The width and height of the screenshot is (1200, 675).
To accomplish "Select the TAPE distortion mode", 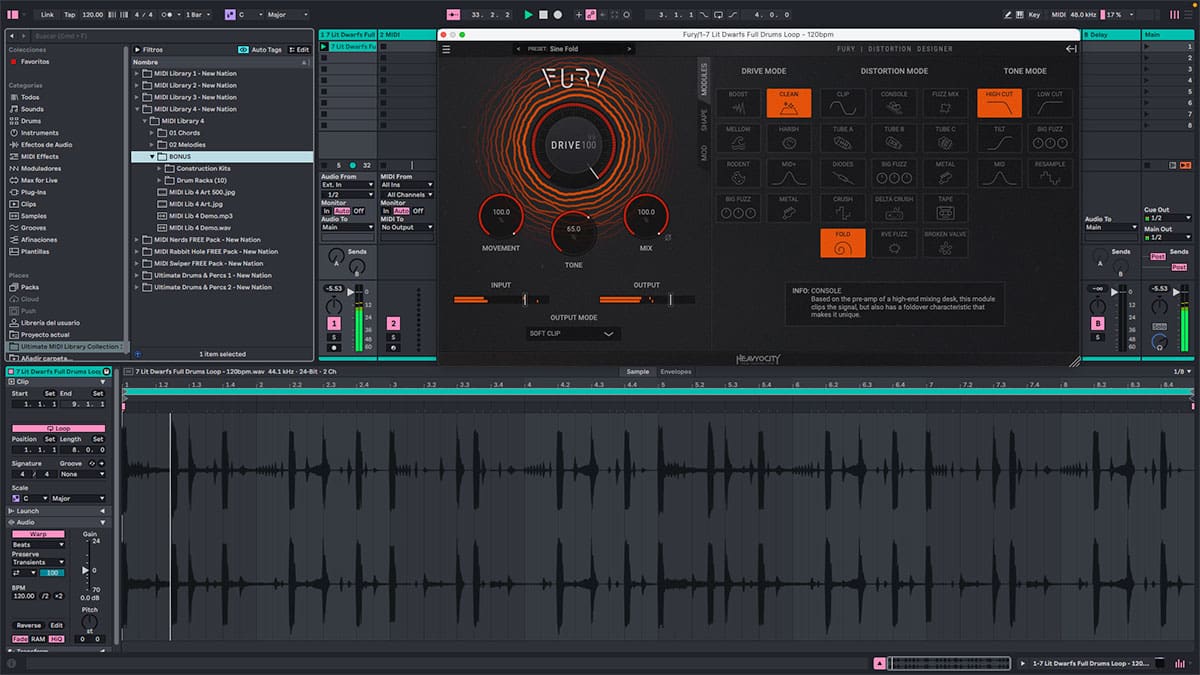I will tap(945, 208).
